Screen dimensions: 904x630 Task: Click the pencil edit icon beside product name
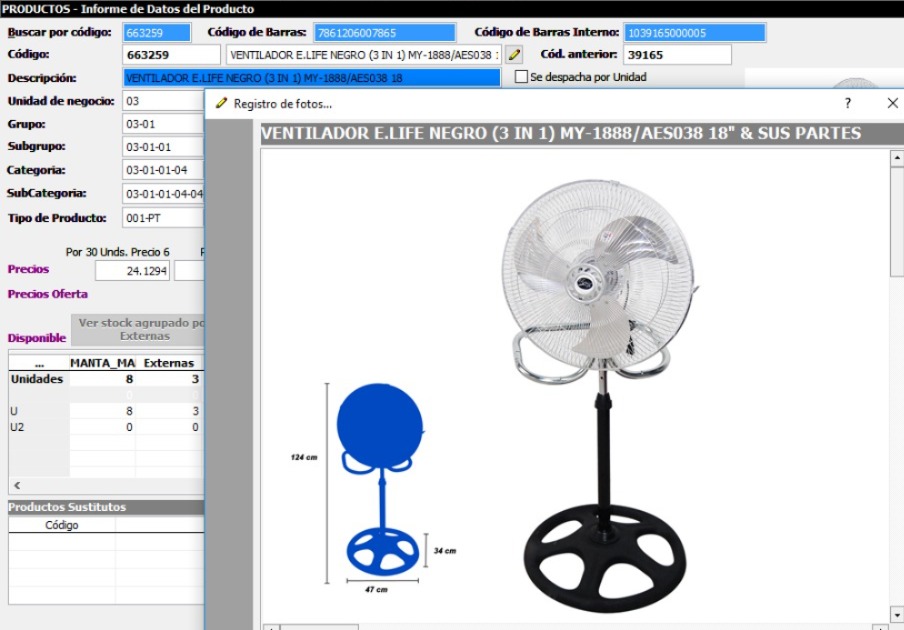[514, 54]
